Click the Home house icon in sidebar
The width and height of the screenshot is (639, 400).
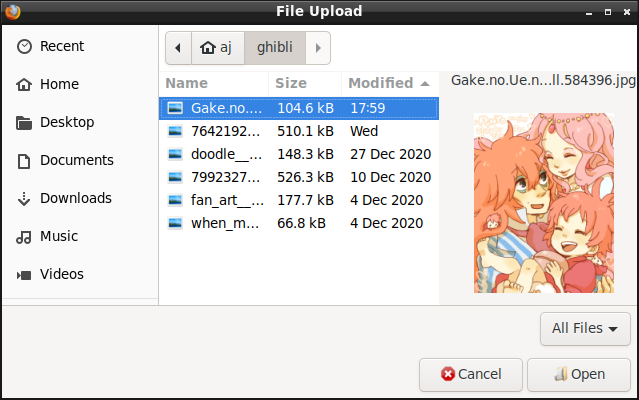point(24,85)
